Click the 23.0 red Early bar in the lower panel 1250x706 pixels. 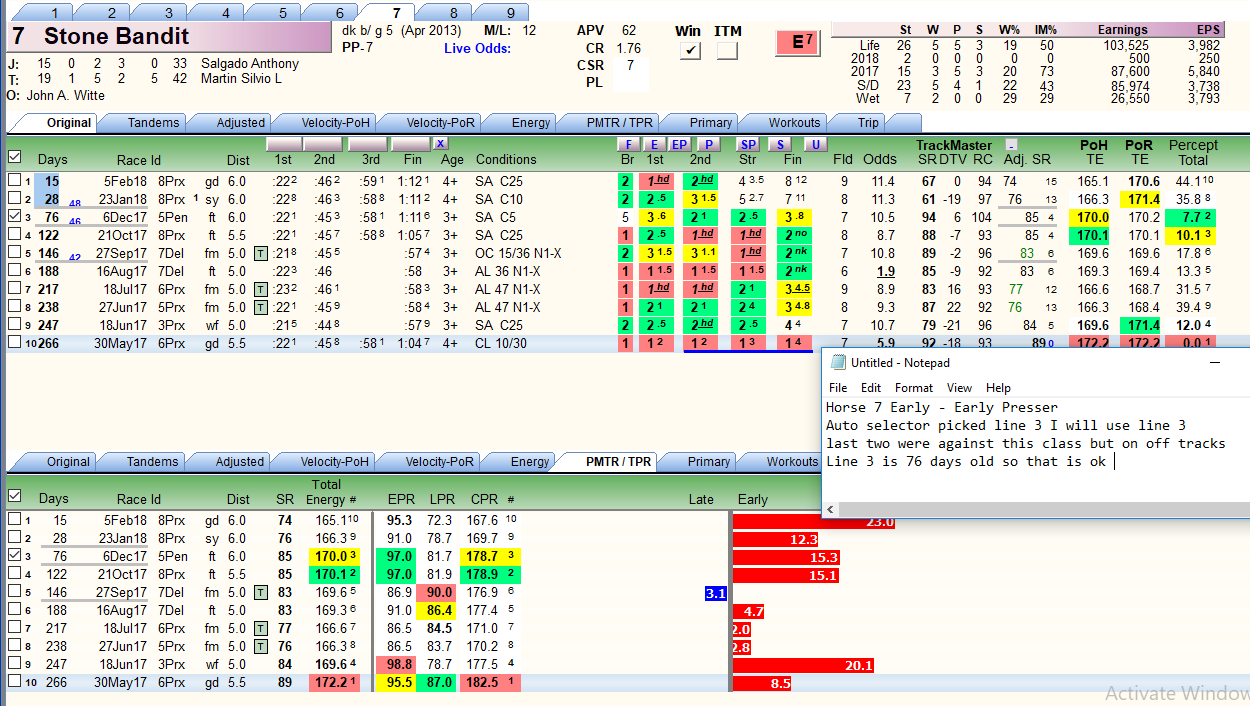pos(813,521)
